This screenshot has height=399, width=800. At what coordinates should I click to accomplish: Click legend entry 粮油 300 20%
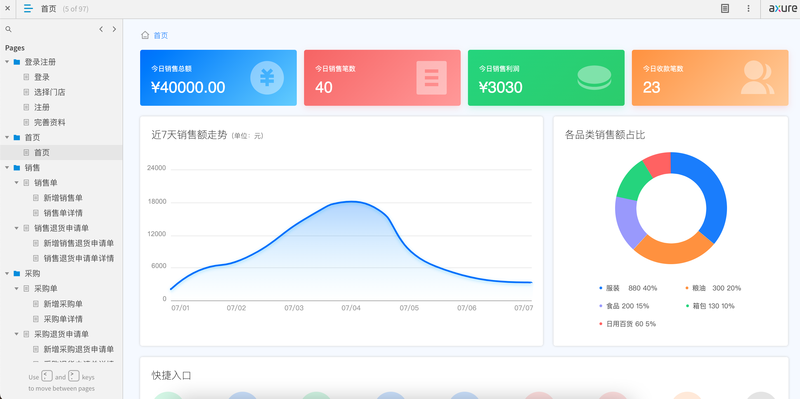click(x=713, y=288)
